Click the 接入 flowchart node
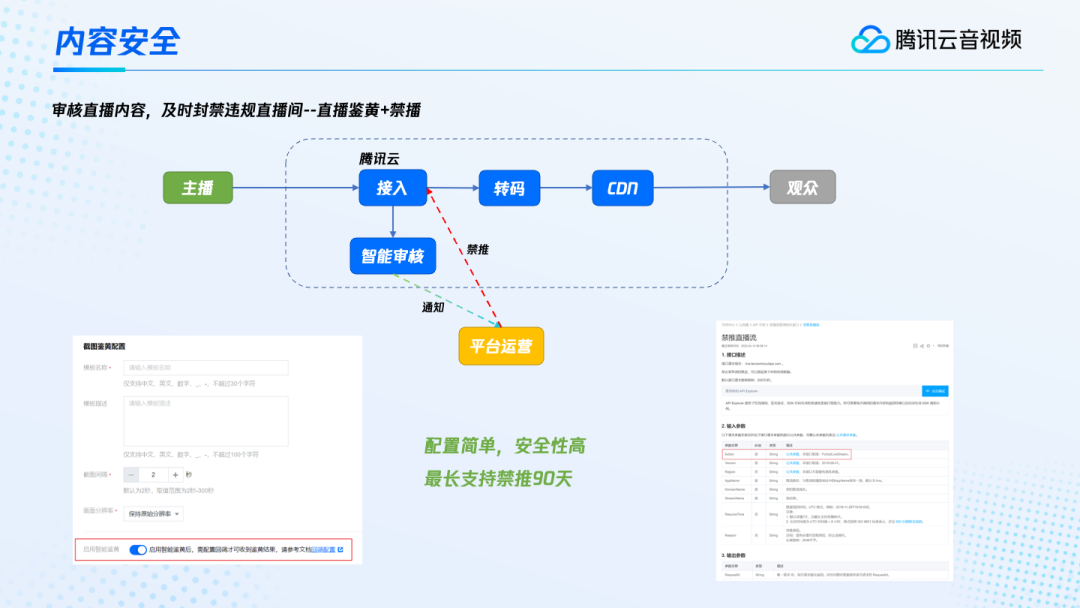1080x608 pixels. click(392, 188)
